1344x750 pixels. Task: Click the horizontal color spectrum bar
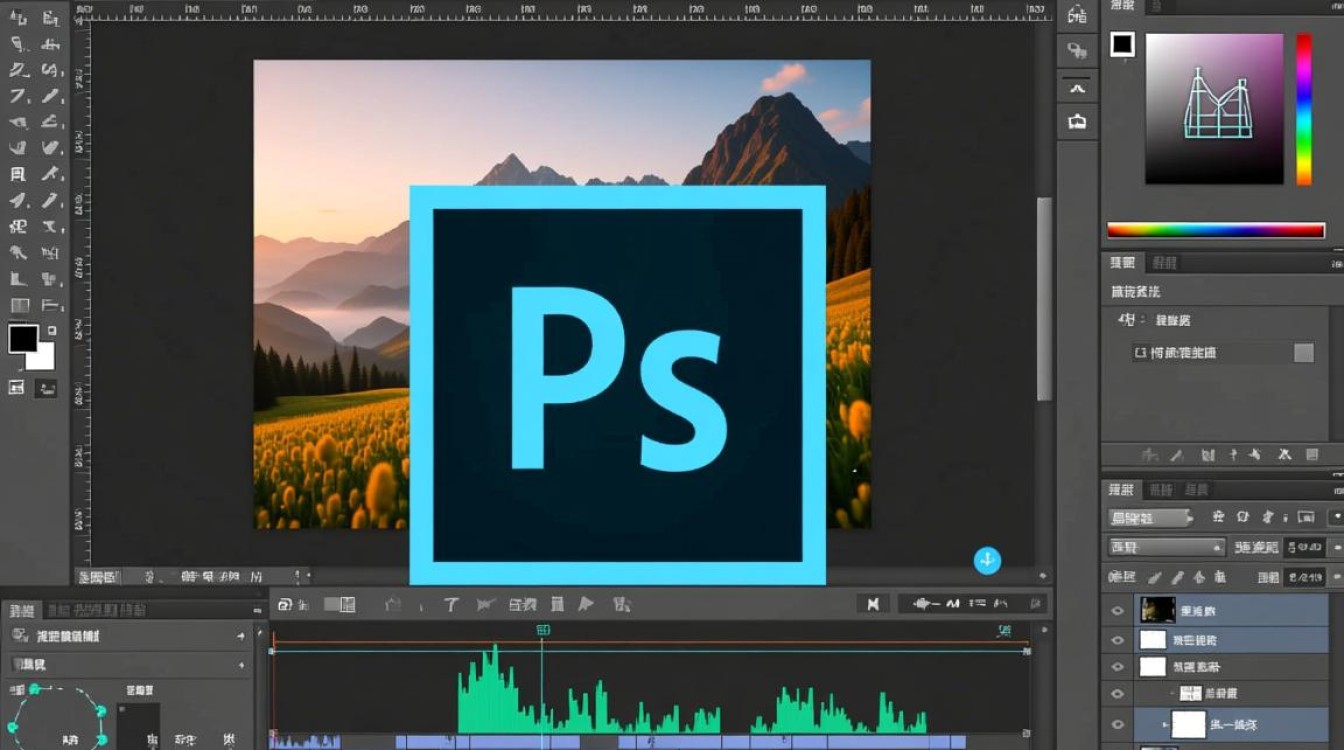click(1216, 231)
